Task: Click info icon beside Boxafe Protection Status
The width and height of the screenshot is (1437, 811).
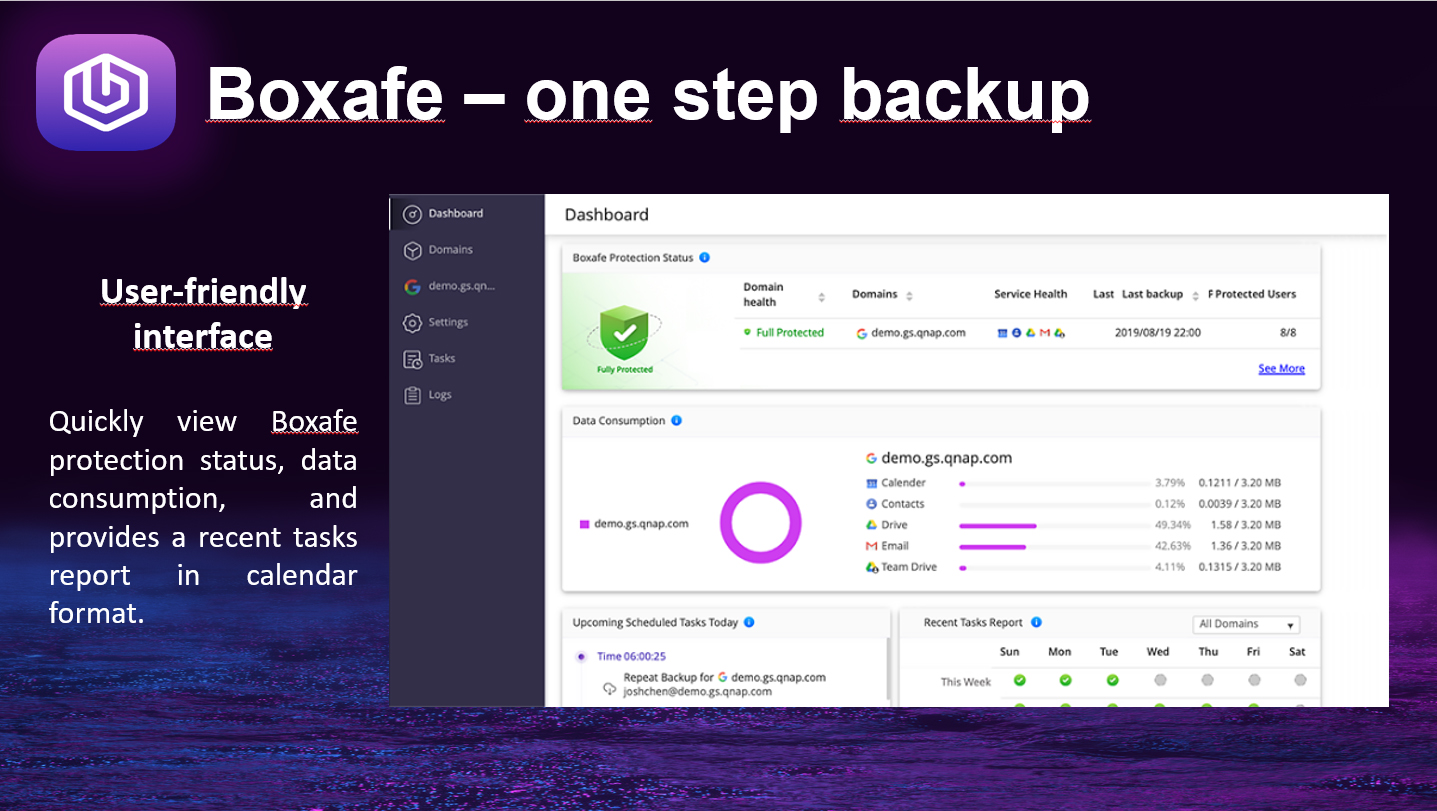Action: coord(704,258)
